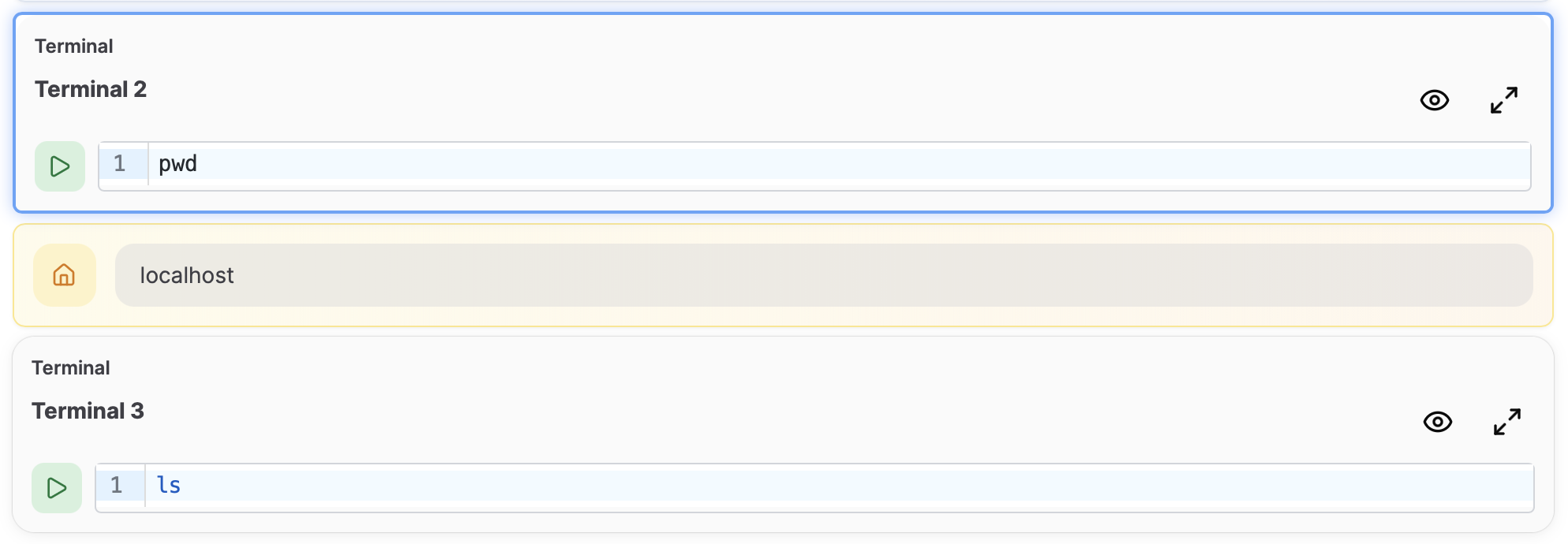Screen dimensions: 1568x544
Task: Toggle output visibility for Terminal 3
Action: (1438, 422)
